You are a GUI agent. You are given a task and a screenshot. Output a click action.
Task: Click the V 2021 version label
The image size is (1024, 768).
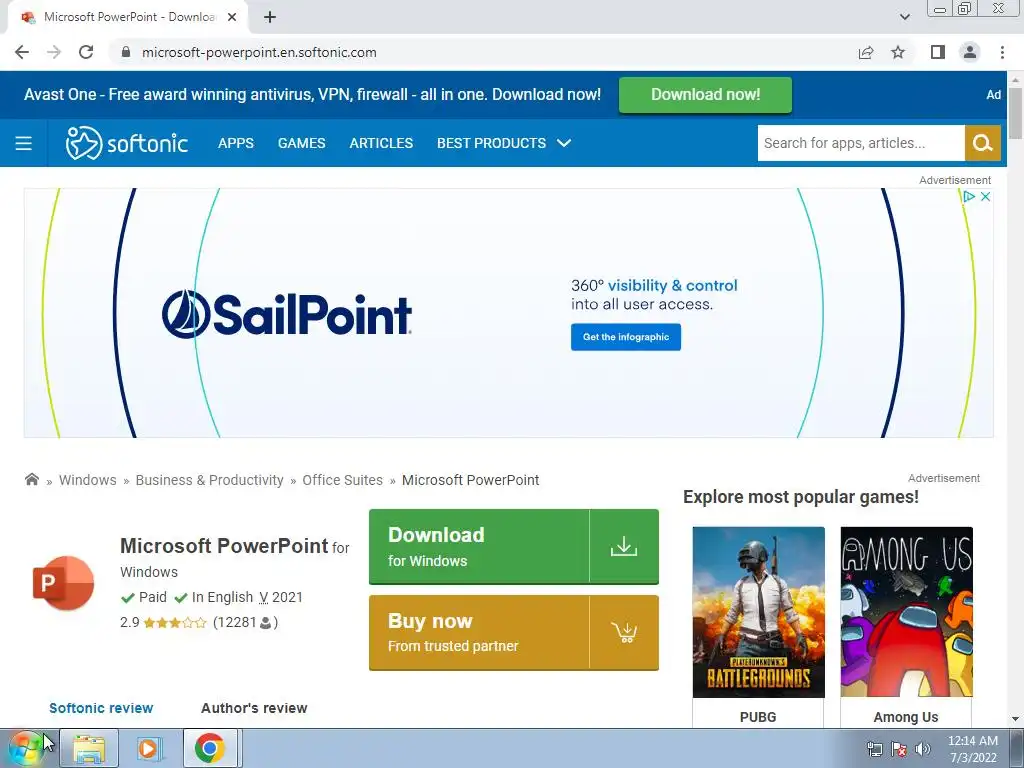tap(281, 597)
